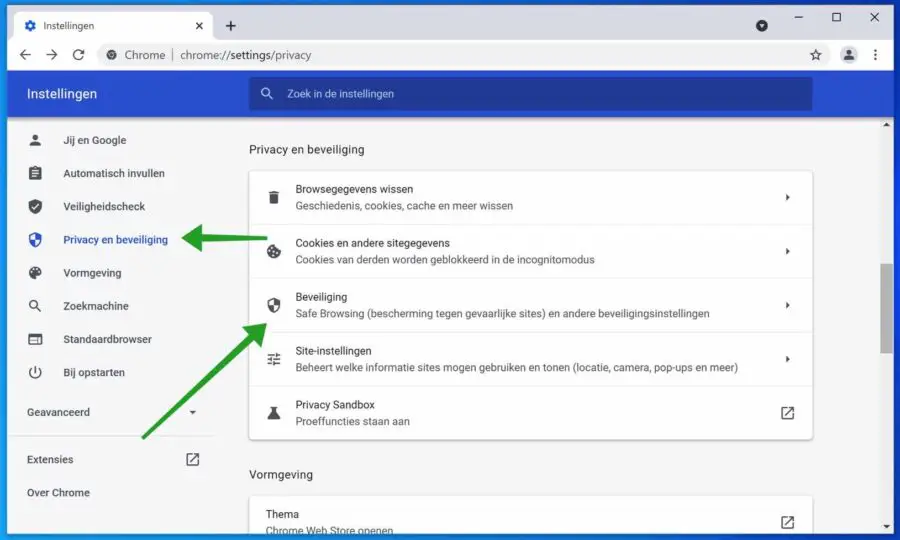This screenshot has height=540, width=900.
Task: Click the scrollbar down arrow
Action: [x=886, y=526]
